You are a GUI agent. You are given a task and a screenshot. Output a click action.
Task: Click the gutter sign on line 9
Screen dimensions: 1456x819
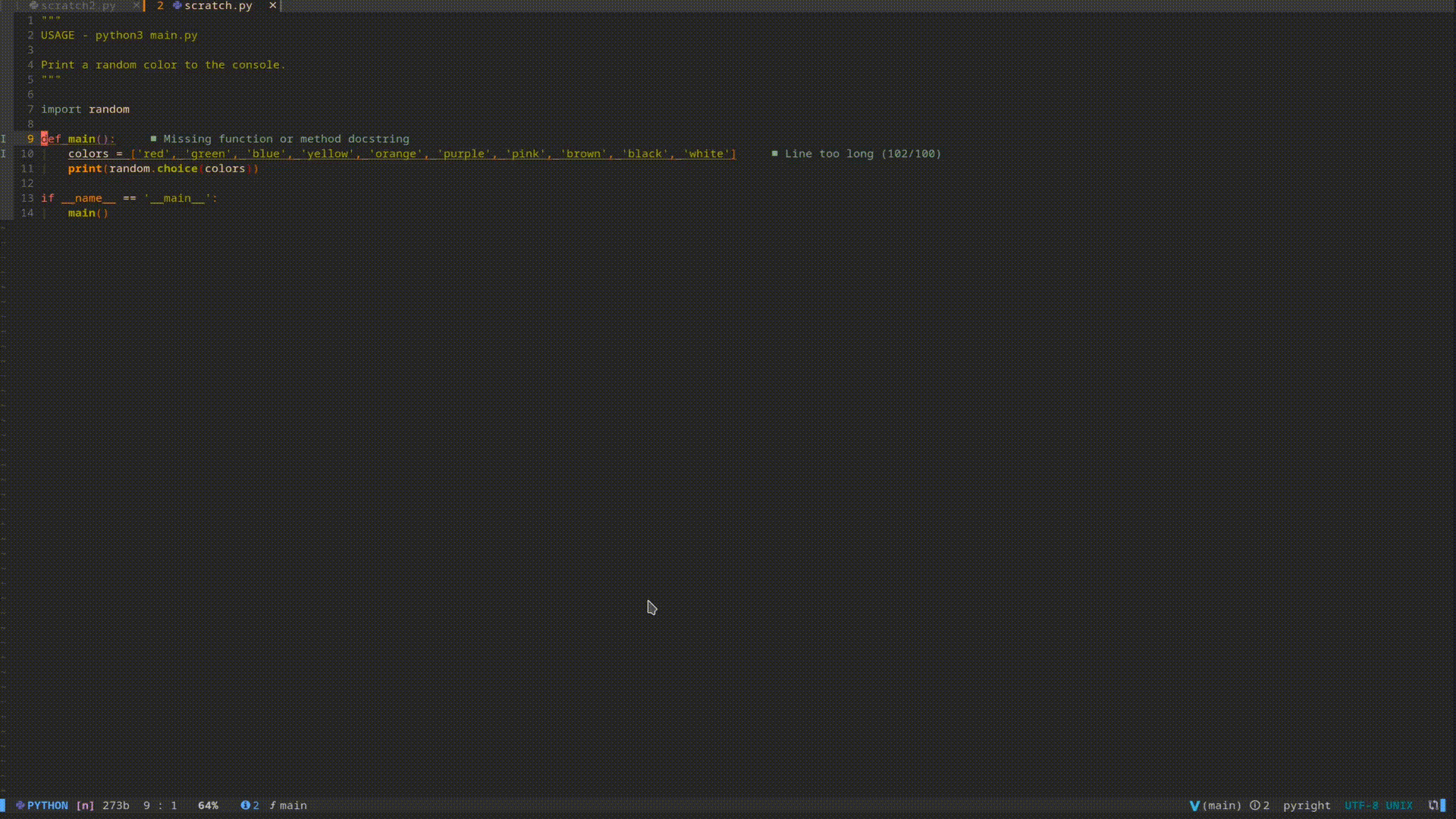(4, 139)
